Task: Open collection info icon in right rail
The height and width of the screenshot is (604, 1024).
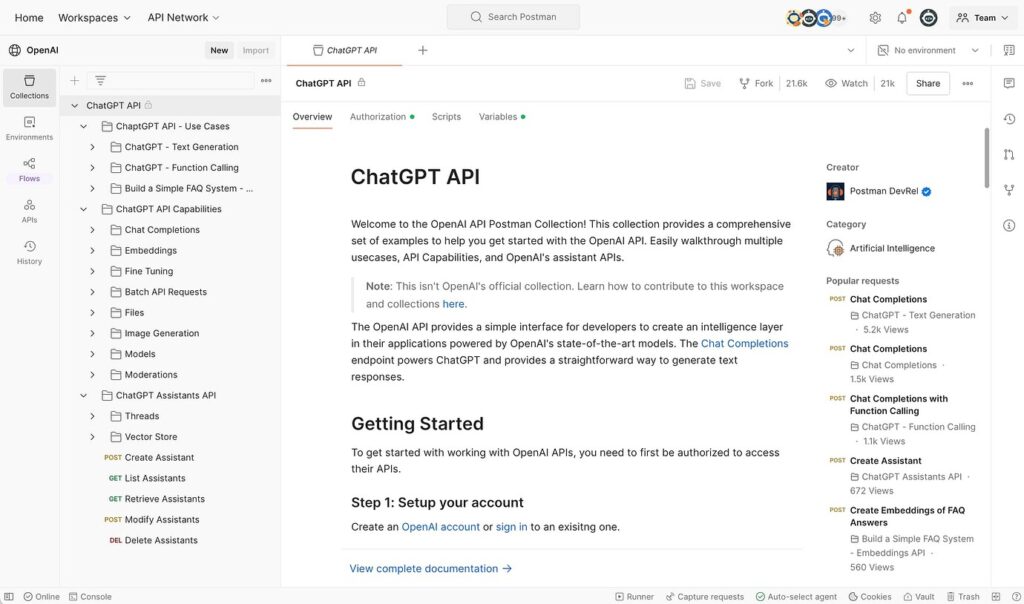Action: [x=1009, y=226]
